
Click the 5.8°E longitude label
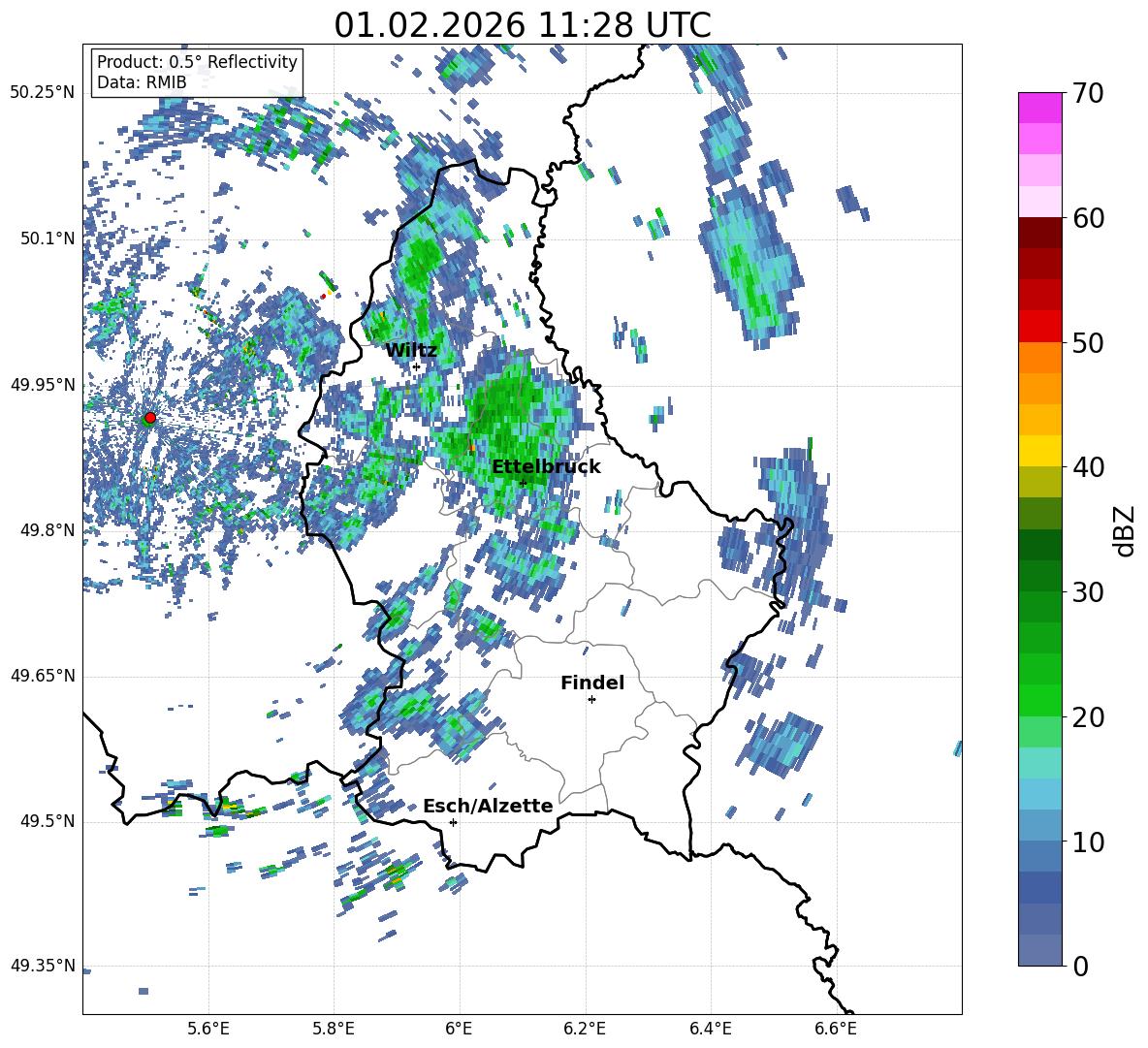click(334, 1029)
